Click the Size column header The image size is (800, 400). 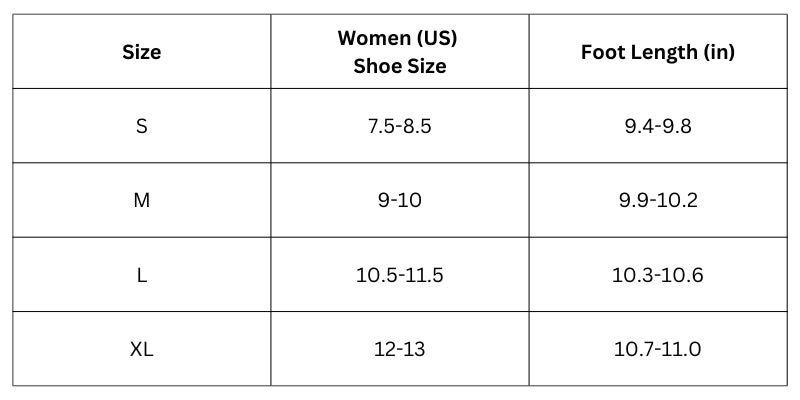coord(141,52)
